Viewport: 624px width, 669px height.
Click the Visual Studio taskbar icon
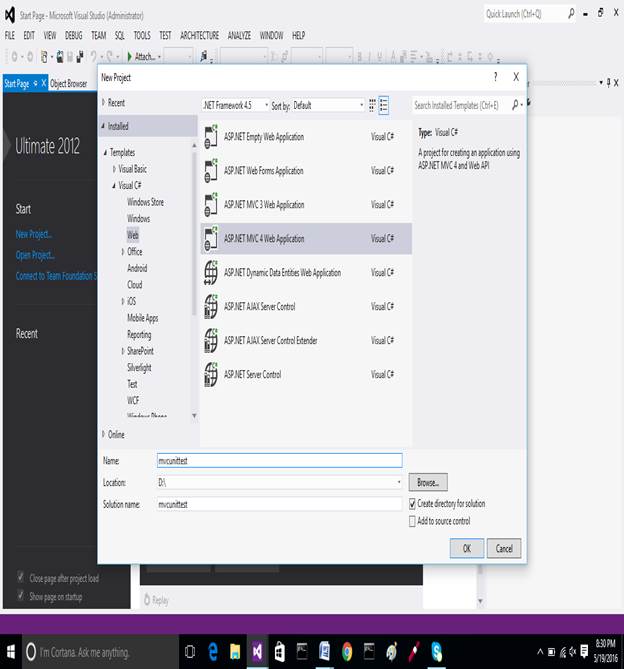(x=257, y=652)
